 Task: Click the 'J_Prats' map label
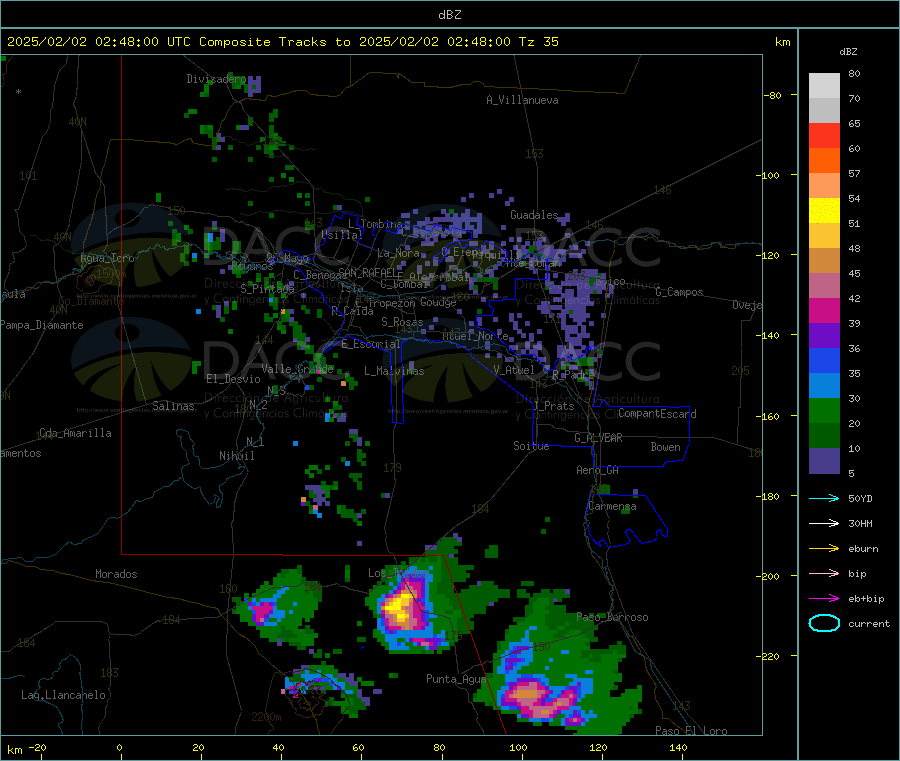(553, 406)
